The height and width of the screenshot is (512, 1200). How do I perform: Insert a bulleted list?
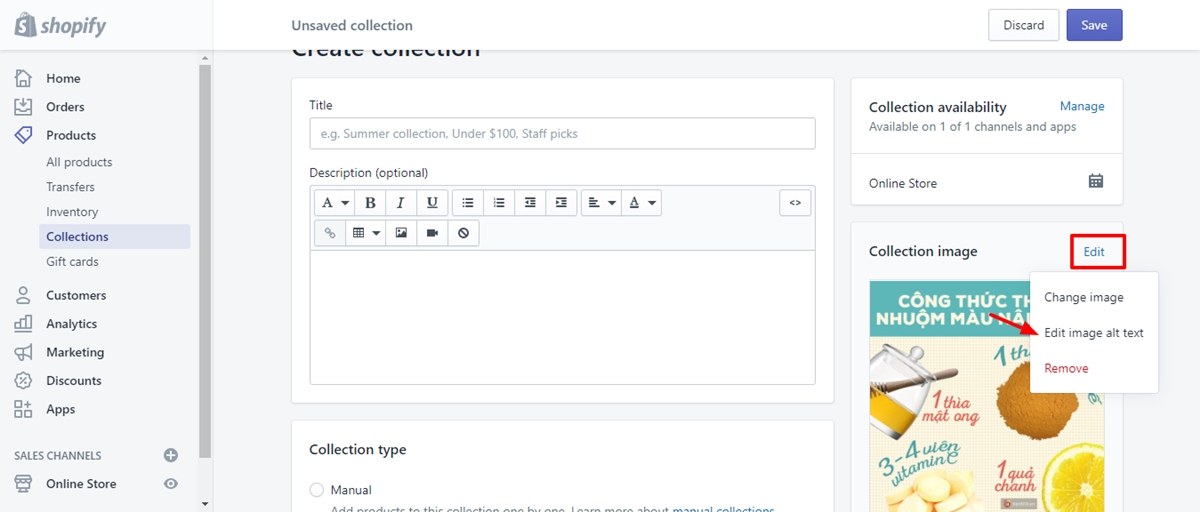(x=467, y=203)
